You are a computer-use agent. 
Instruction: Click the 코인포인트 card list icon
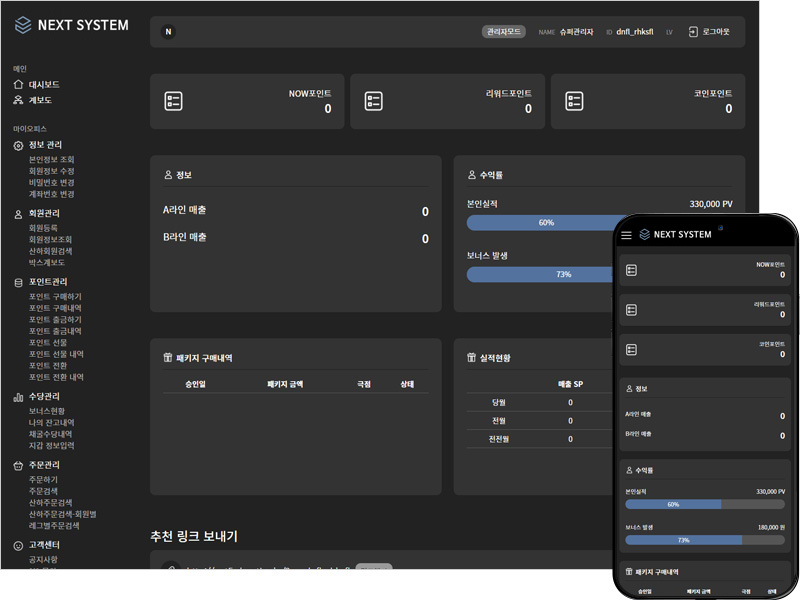click(574, 101)
